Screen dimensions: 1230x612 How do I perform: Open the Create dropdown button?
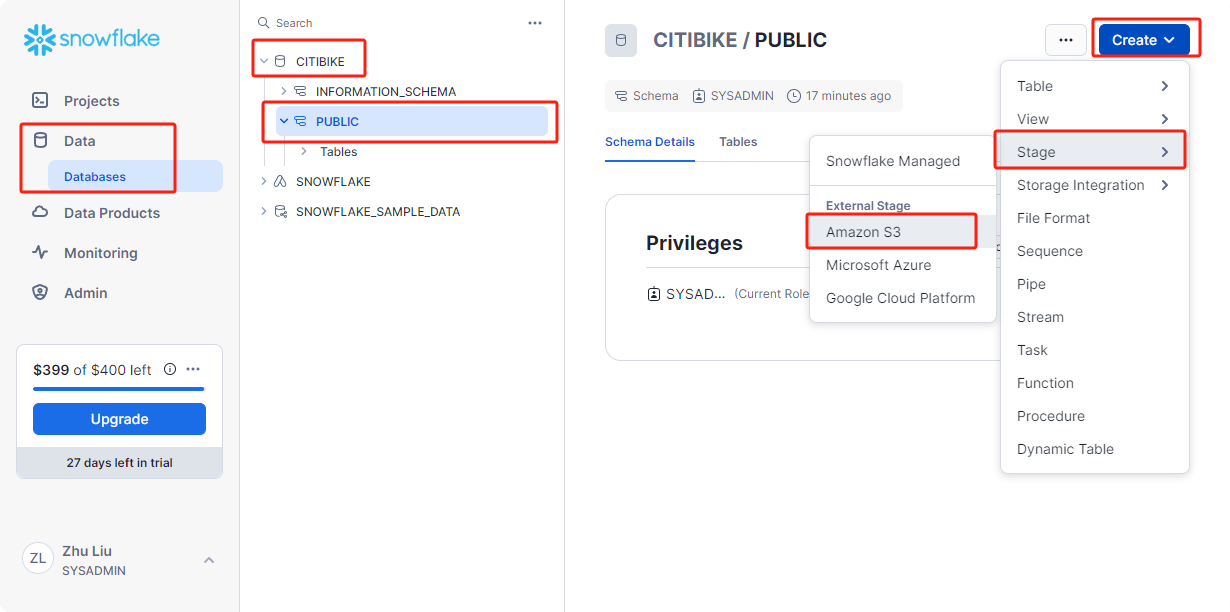pyautogui.click(x=1143, y=40)
